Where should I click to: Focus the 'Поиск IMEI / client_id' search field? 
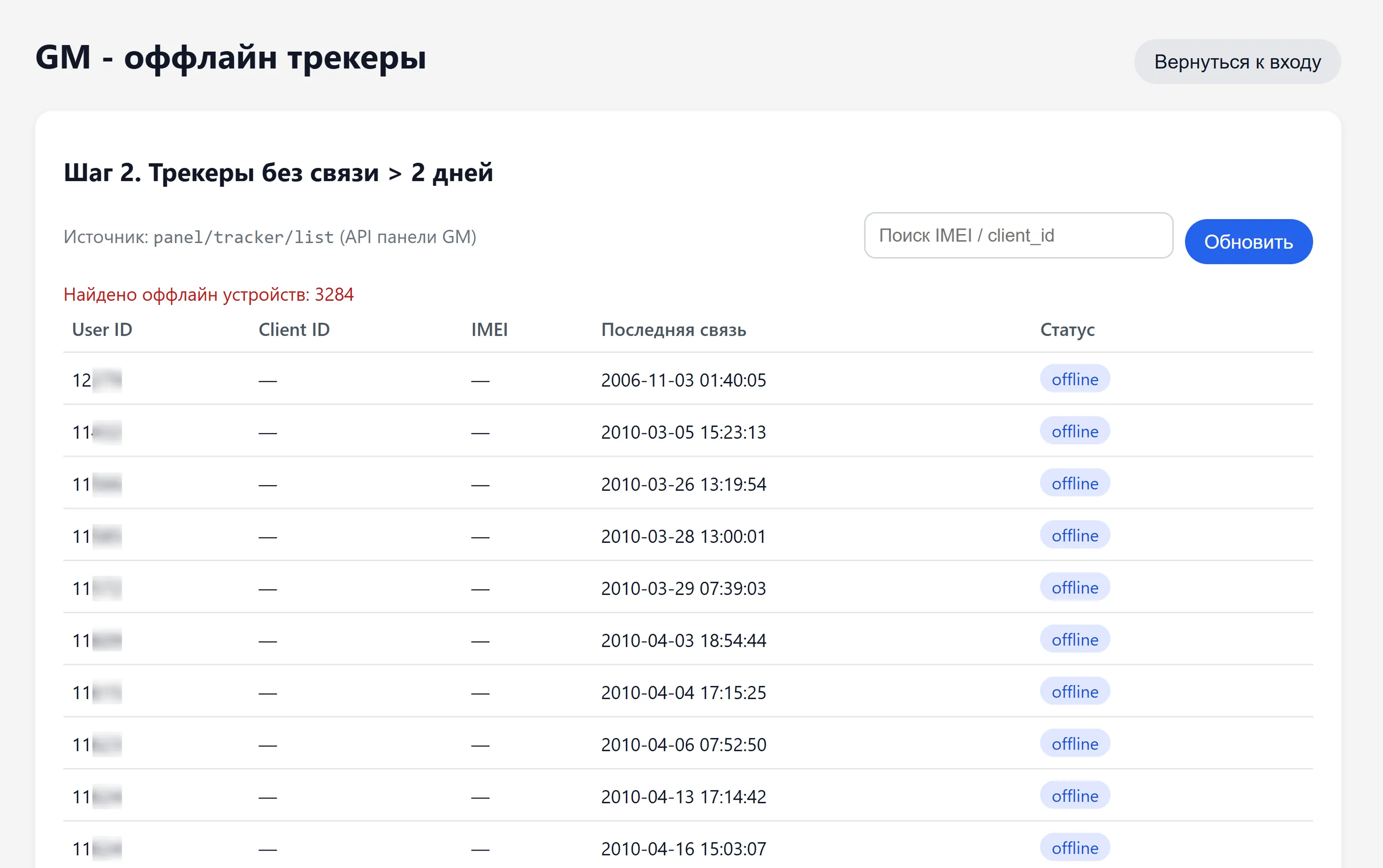coord(1018,236)
